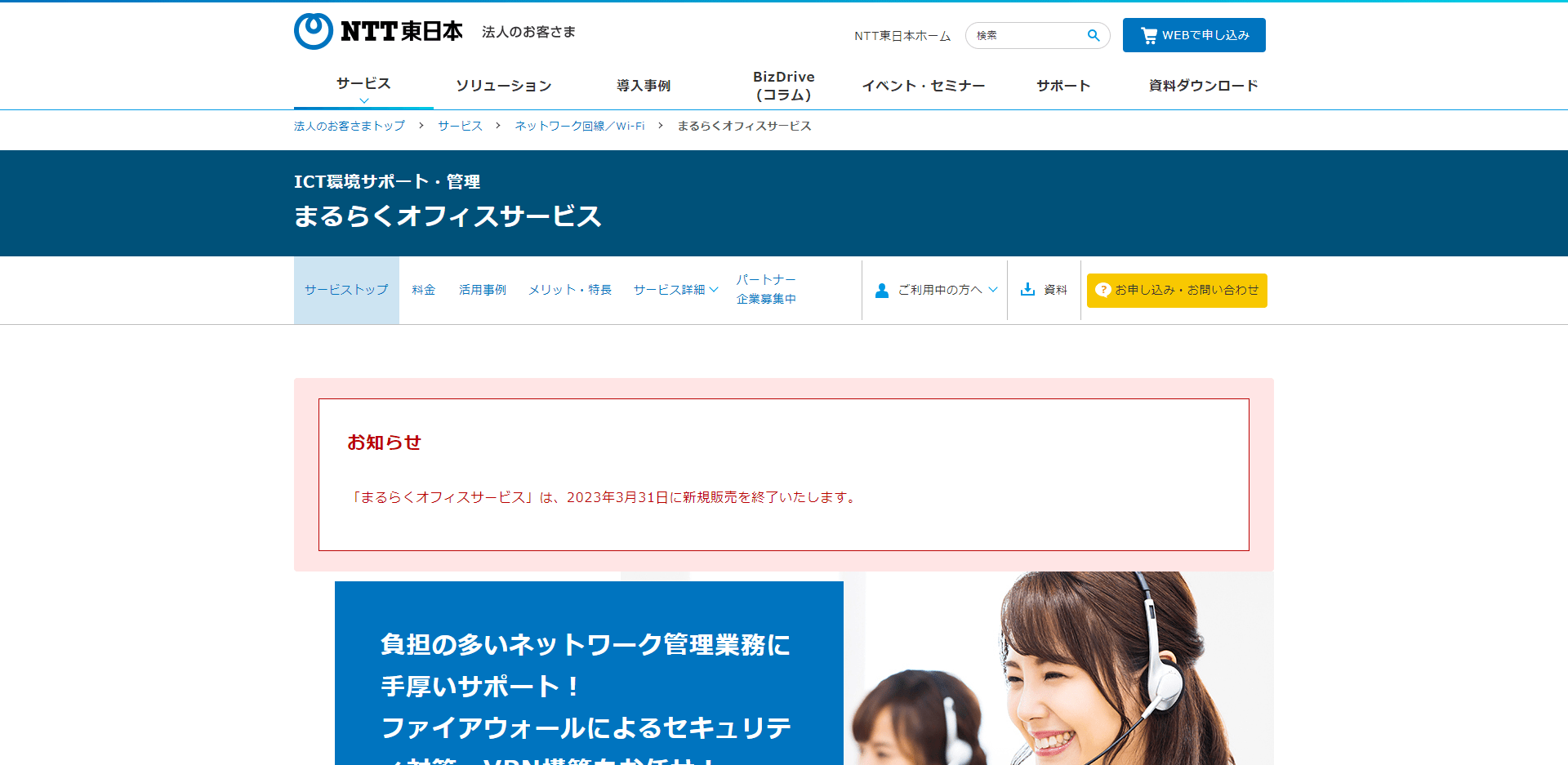This screenshot has width=1568, height=765.
Task: Open the NTT東日本ホーム link
Action: pos(902,36)
